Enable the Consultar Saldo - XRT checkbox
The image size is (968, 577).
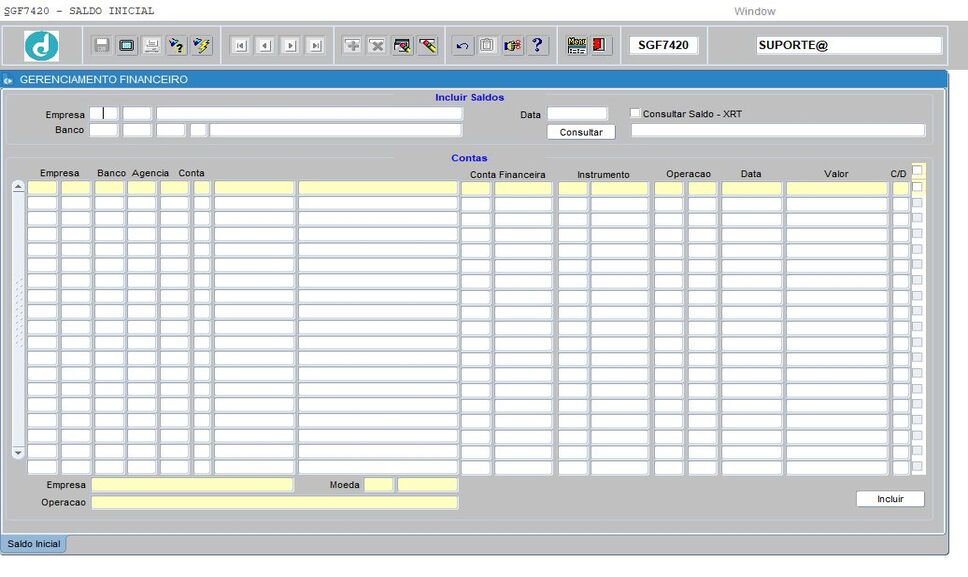[x=635, y=113]
